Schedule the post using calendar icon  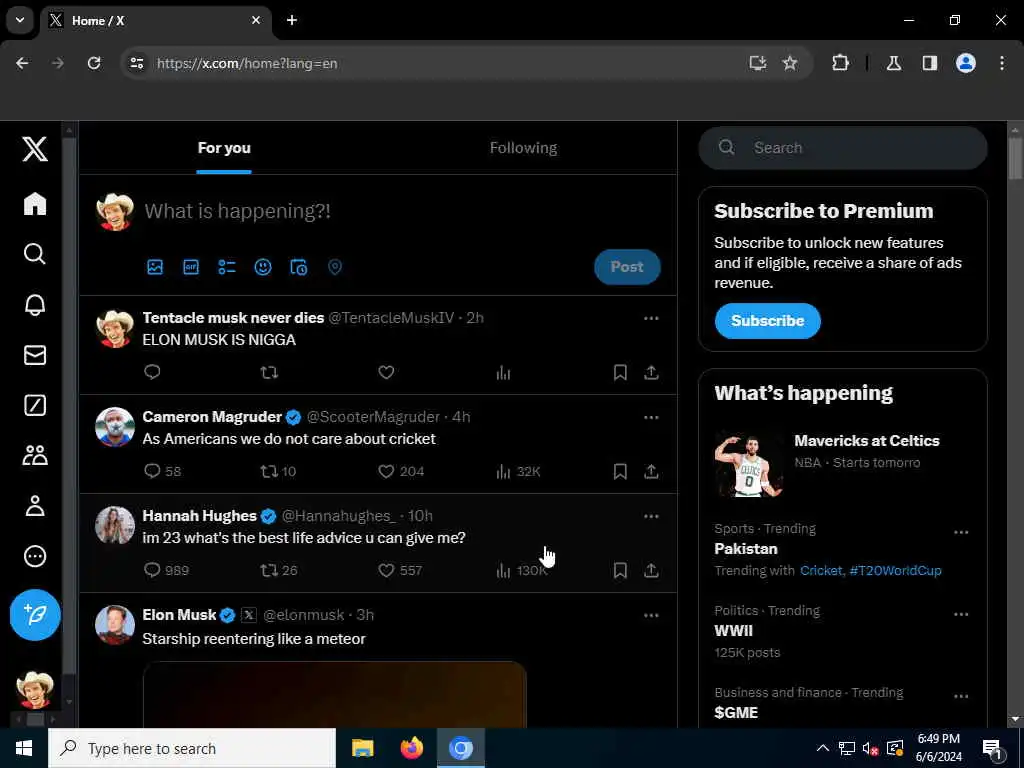tap(298, 266)
